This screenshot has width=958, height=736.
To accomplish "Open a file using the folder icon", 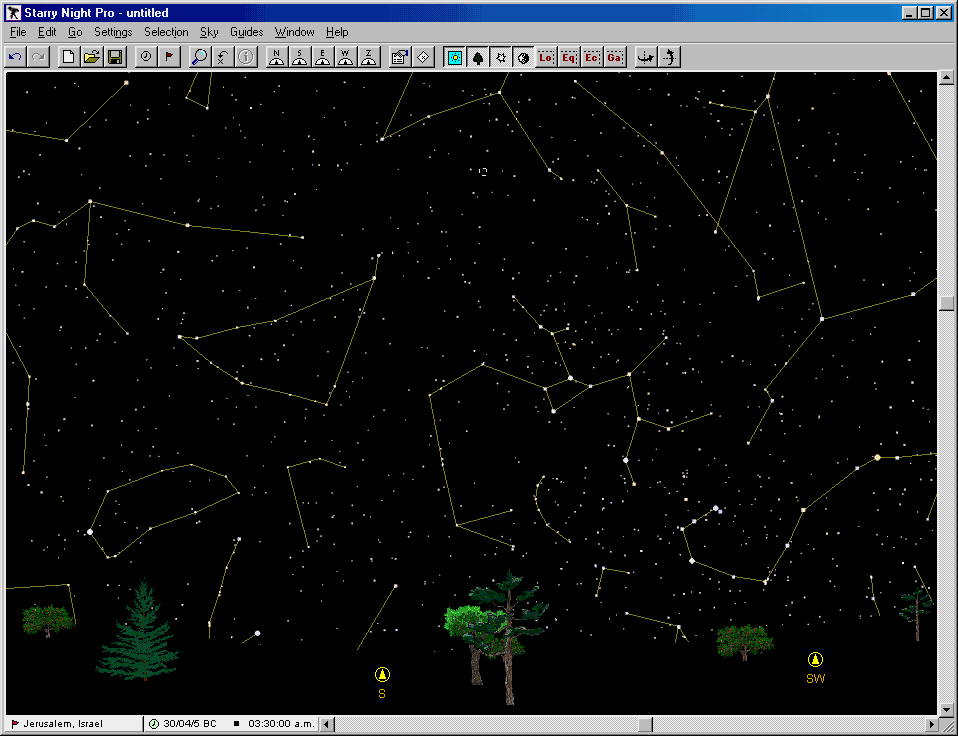I will pyautogui.click(x=92, y=57).
